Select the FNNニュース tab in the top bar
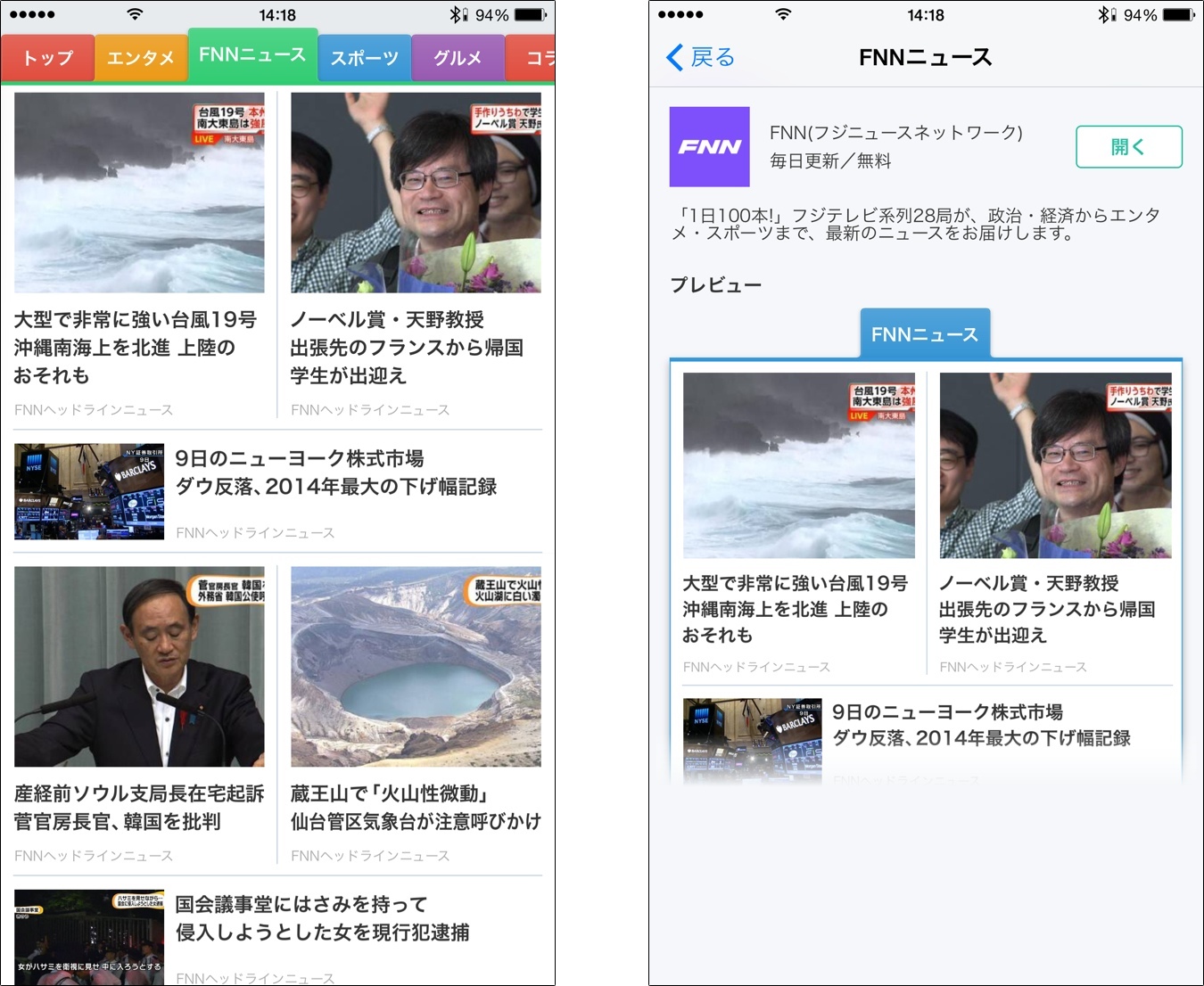Screen dimensions: 1204x986 point(252,55)
